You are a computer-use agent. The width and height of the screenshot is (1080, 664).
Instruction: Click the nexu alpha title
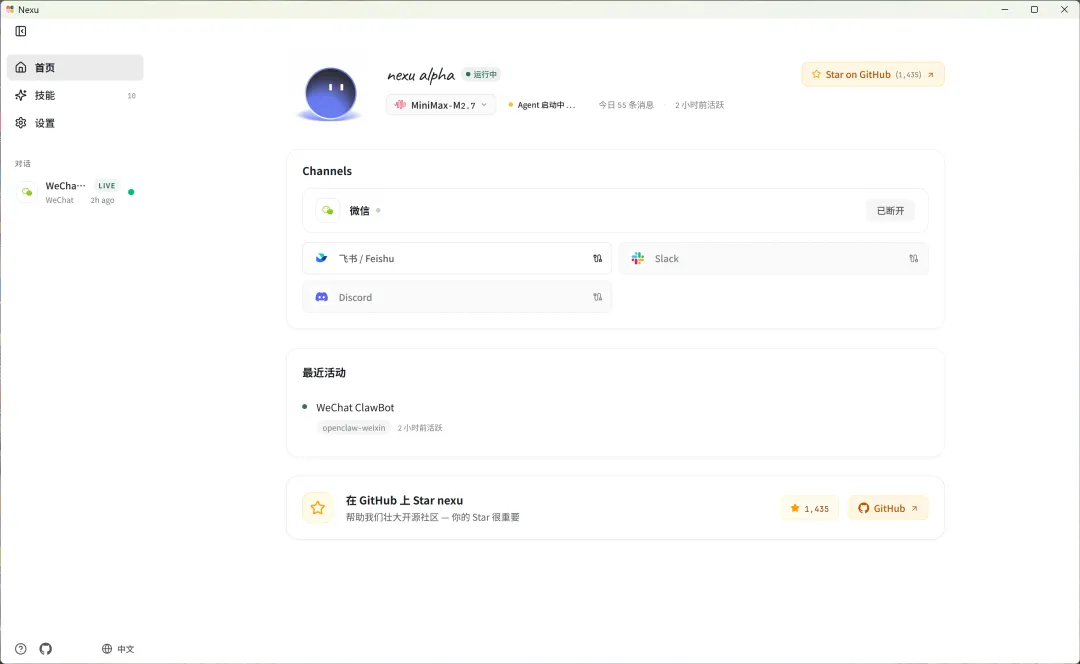(421, 74)
